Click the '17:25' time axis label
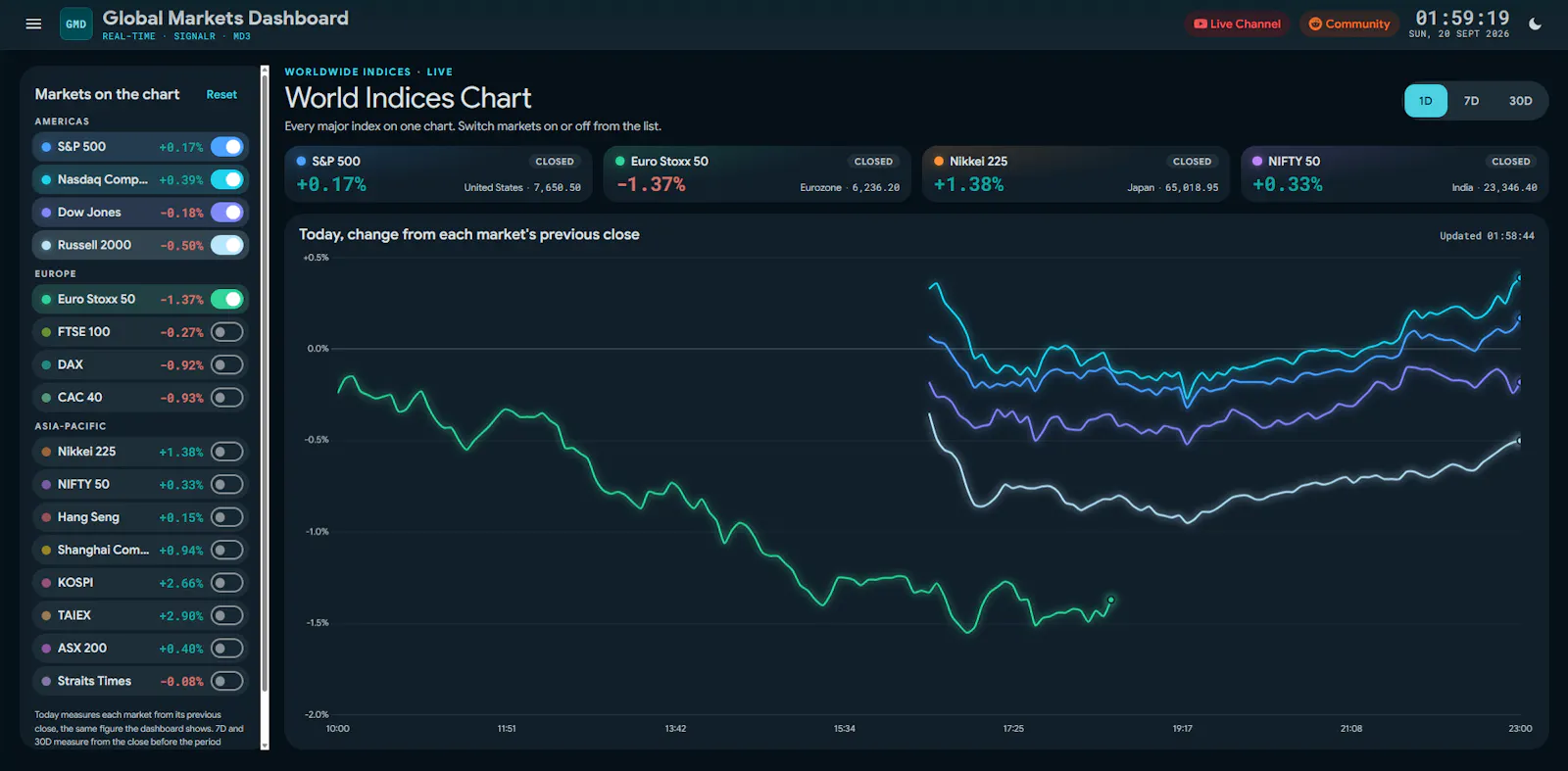This screenshot has width=1568, height=771. coord(1013,729)
